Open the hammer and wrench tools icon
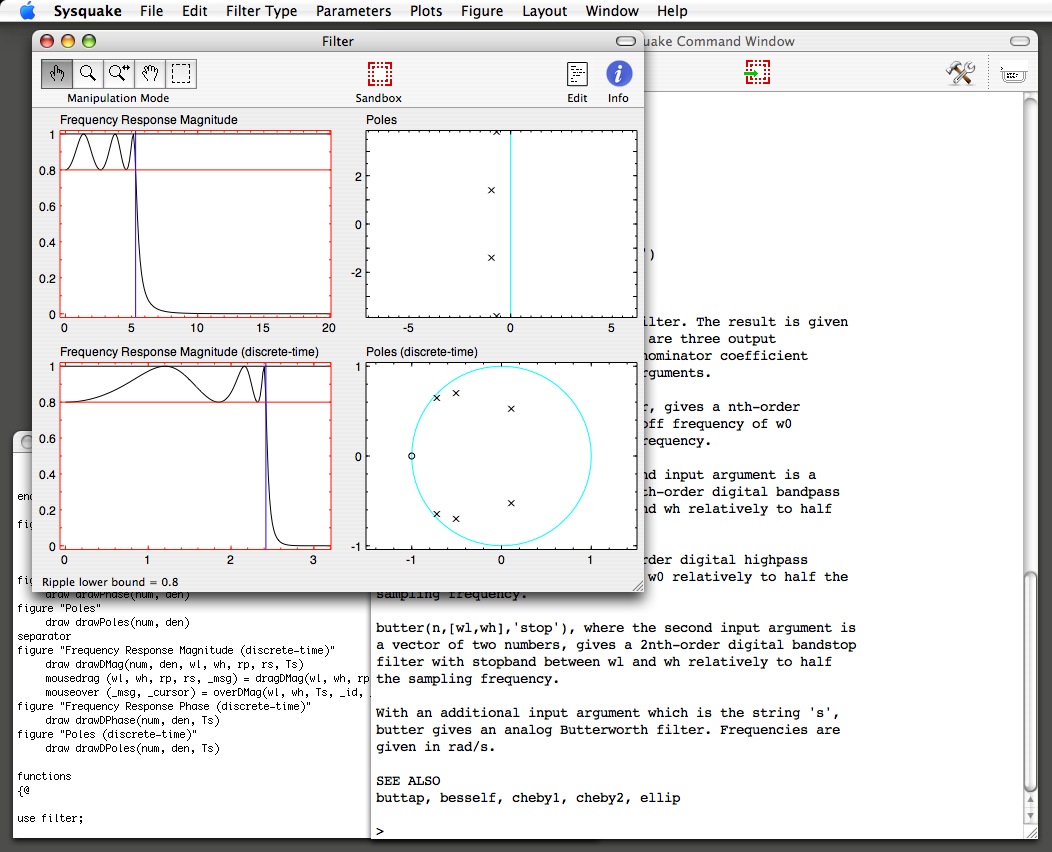Viewport: 1052px width, 852px height. [x=960, y=72]
